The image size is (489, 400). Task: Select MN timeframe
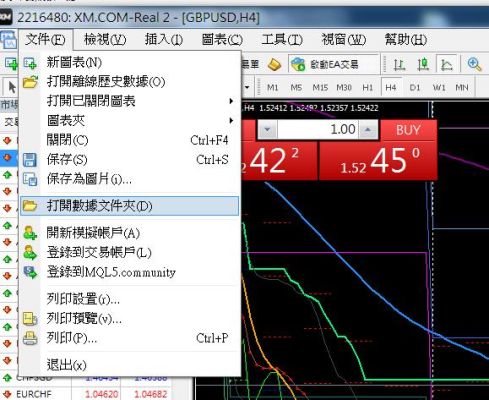pos(462,88)
